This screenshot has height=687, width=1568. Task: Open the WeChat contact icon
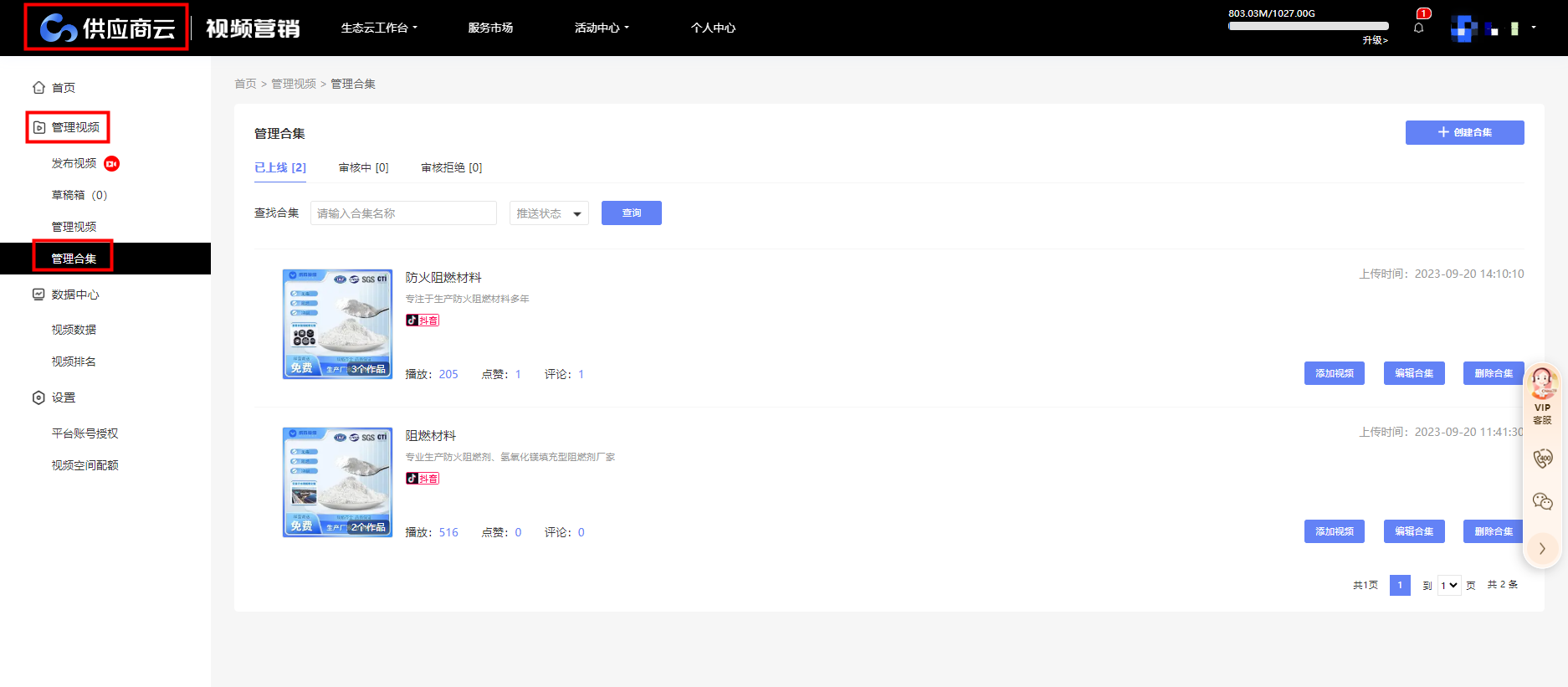[x=1542, y=501]
